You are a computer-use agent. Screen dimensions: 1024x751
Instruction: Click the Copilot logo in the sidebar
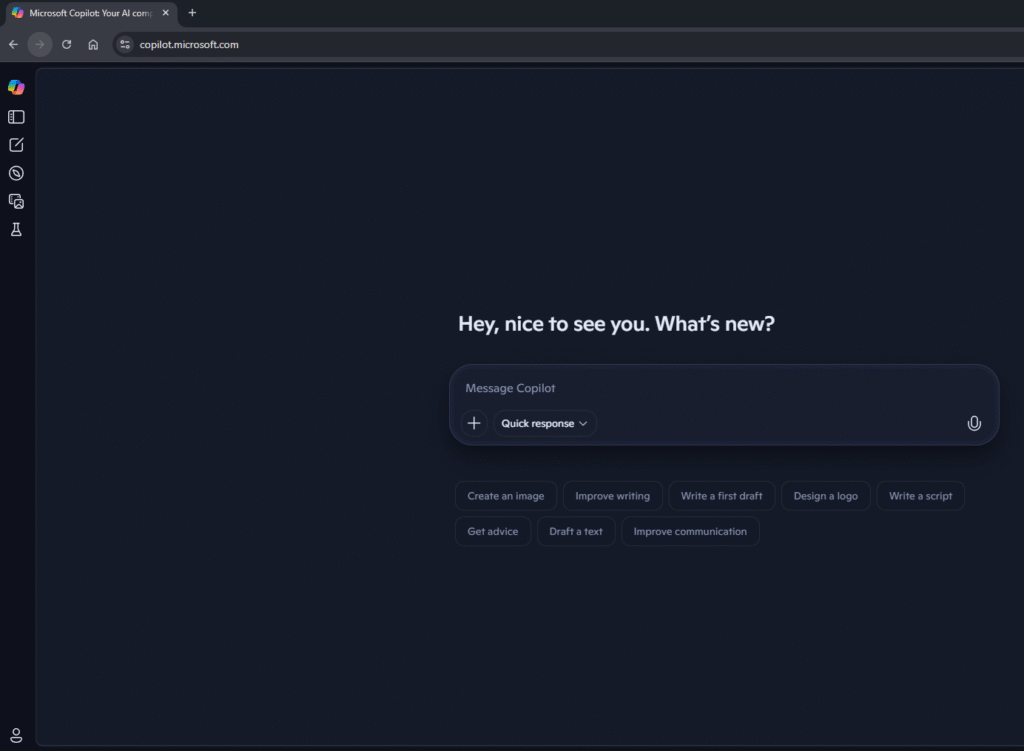(16, 87)
